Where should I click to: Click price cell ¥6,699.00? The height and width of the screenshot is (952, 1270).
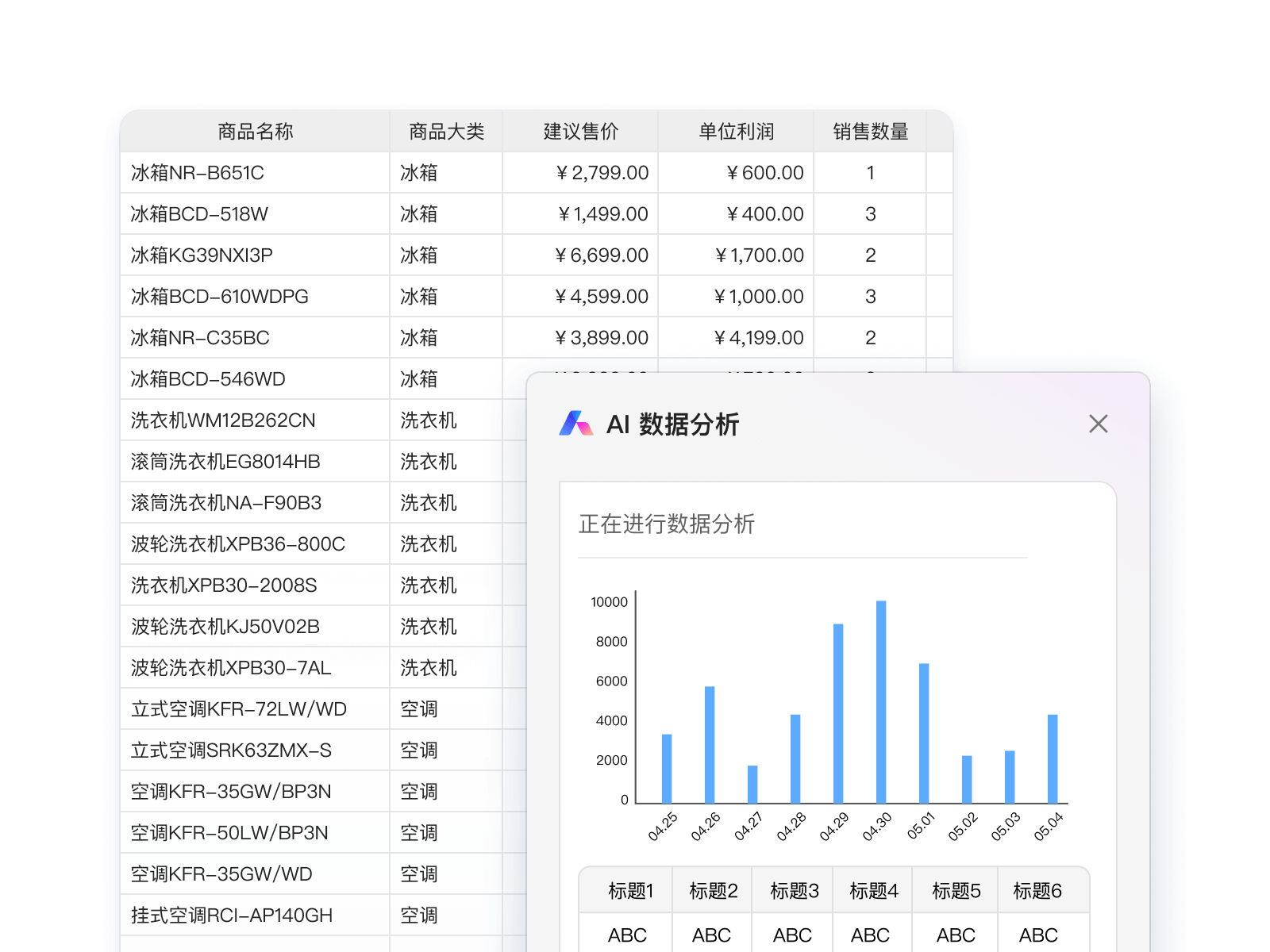pos(580,255)
